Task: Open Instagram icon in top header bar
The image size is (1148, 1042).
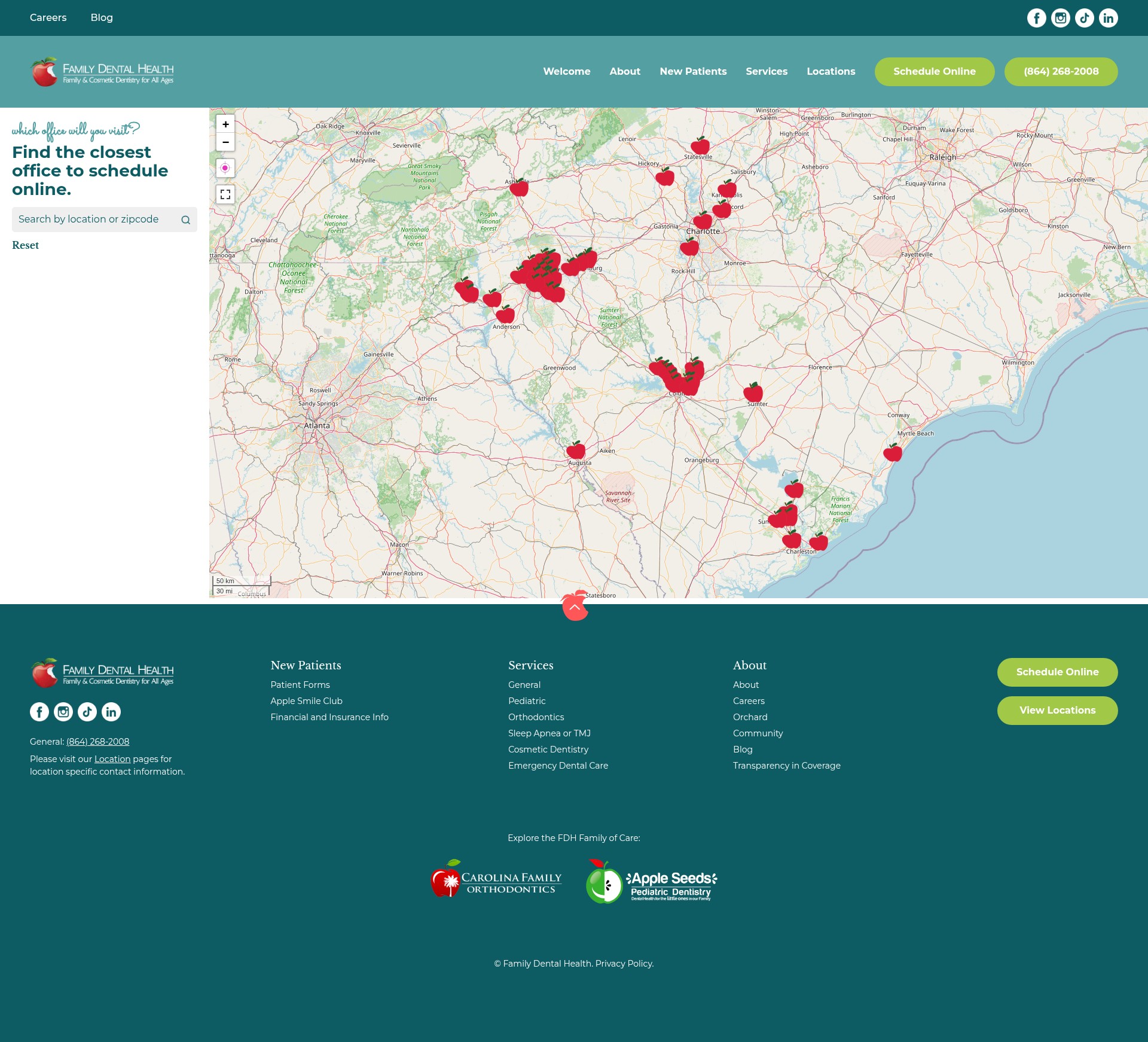Action: tap(1061, 18)
